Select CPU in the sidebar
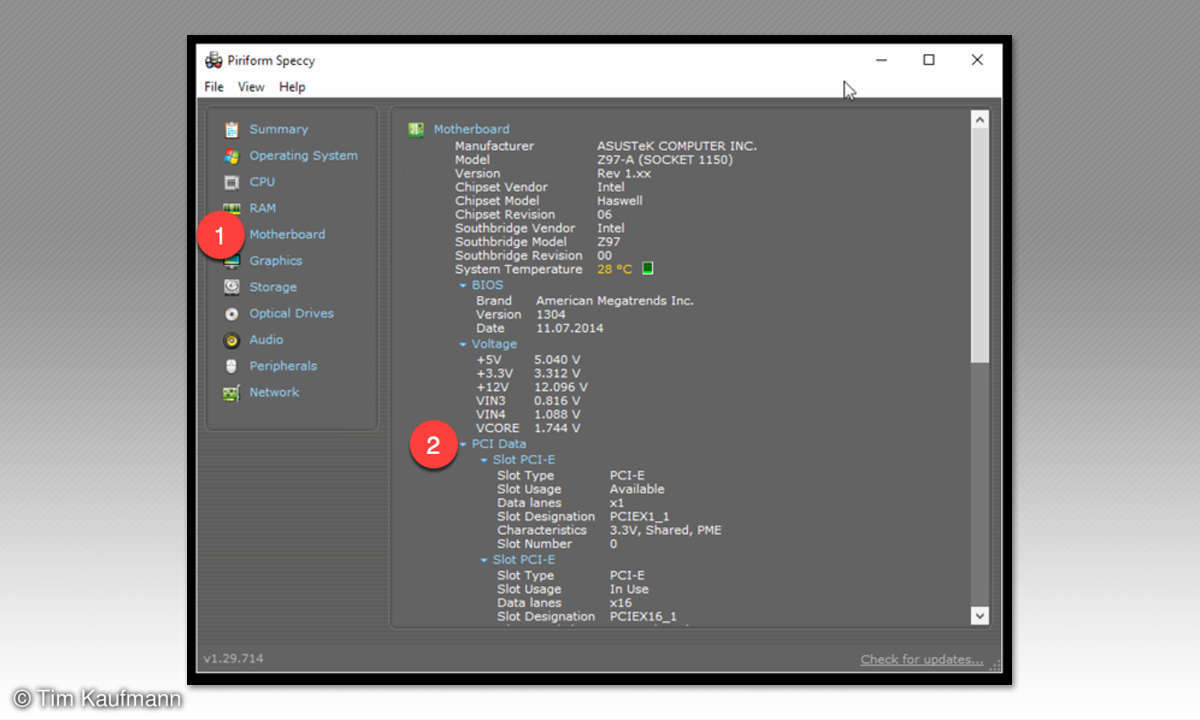Viewport: 1200px width, 720px height. [x=262, y=182]
